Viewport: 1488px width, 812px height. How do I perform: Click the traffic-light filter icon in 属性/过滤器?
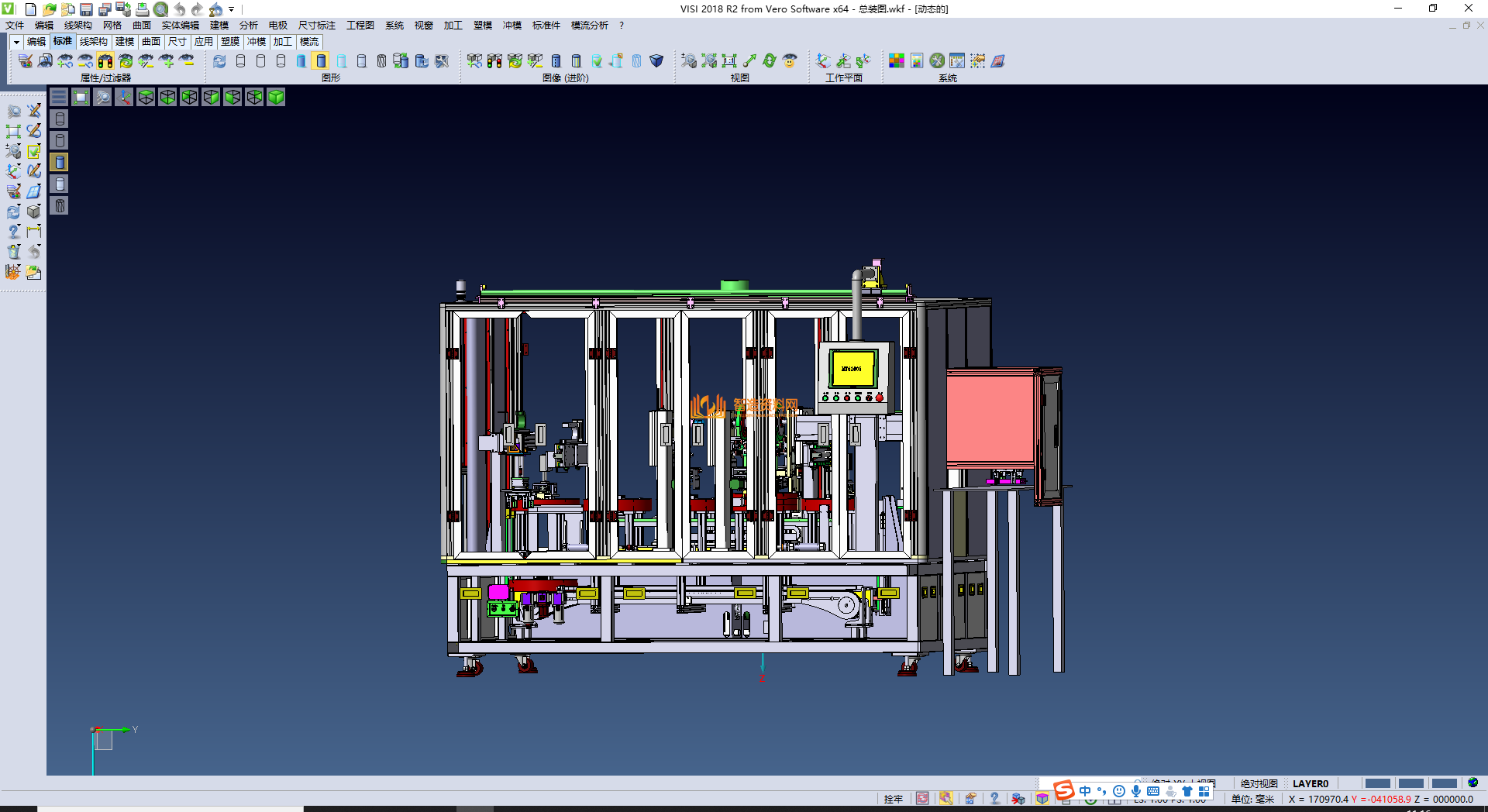click(105, 61)
